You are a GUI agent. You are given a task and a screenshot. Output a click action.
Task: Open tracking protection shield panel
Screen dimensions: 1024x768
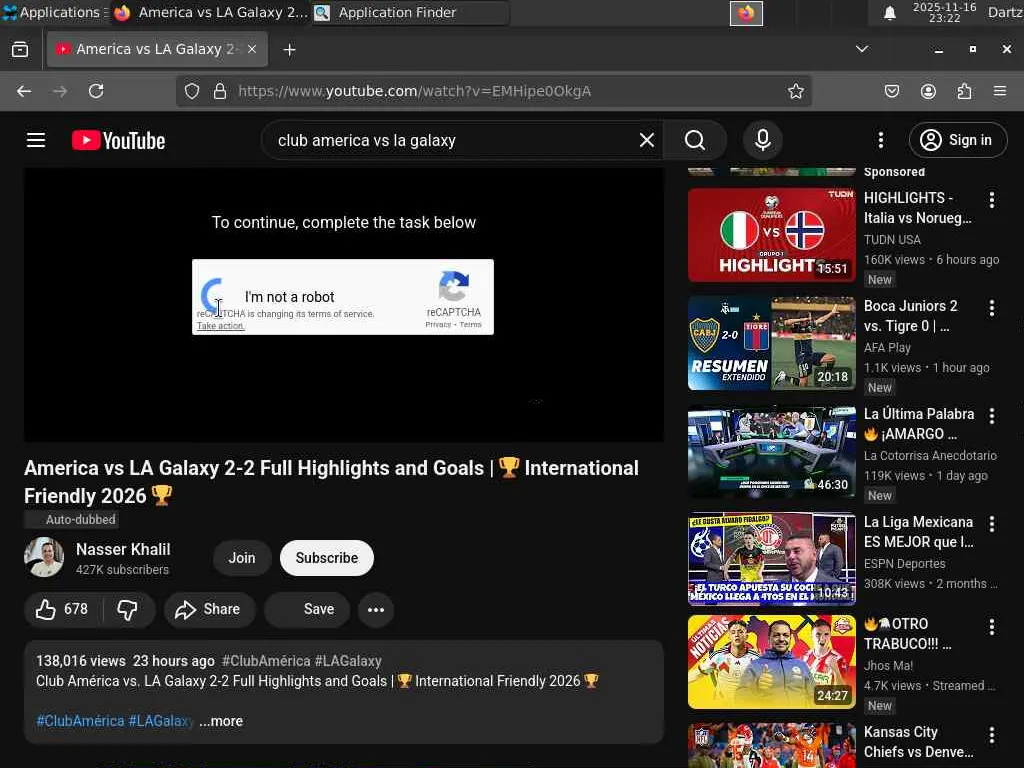click(x=191, y=91)
